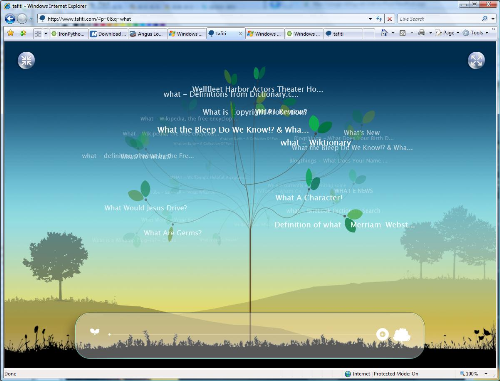Open Quick Tabs thumbnail view

point(38,34)
